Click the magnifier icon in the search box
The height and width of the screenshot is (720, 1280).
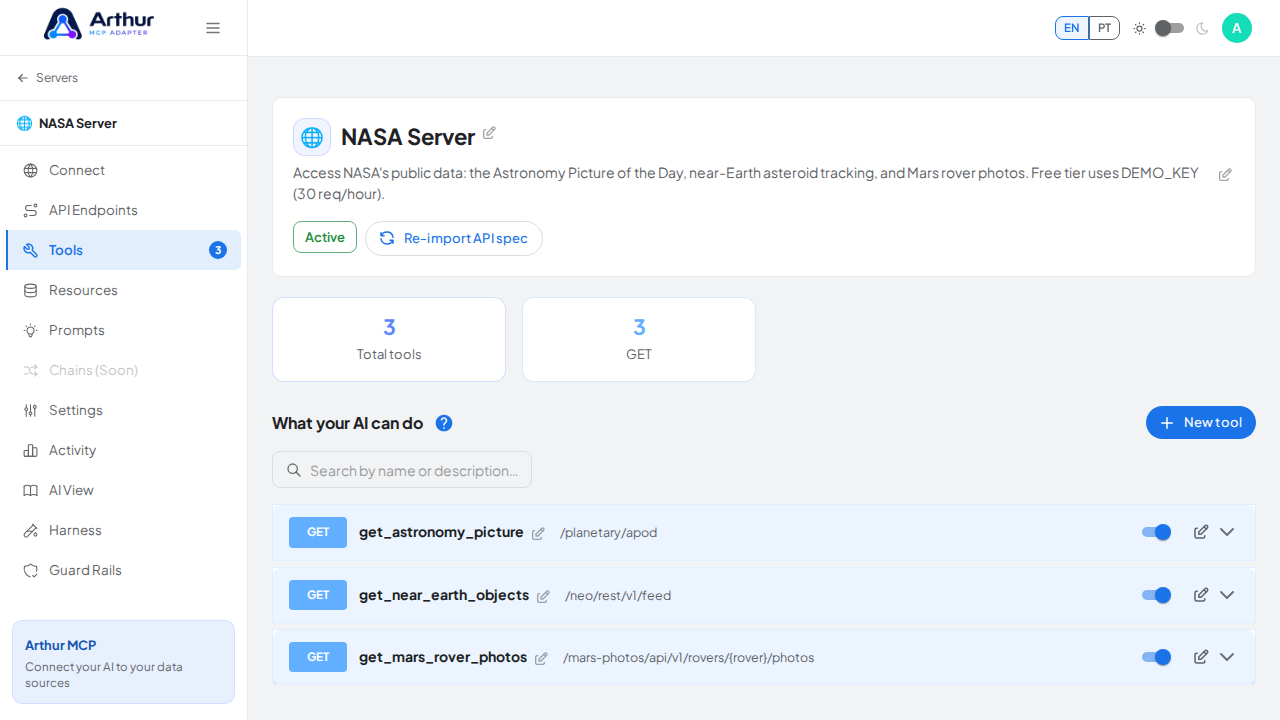coord(294,470)
